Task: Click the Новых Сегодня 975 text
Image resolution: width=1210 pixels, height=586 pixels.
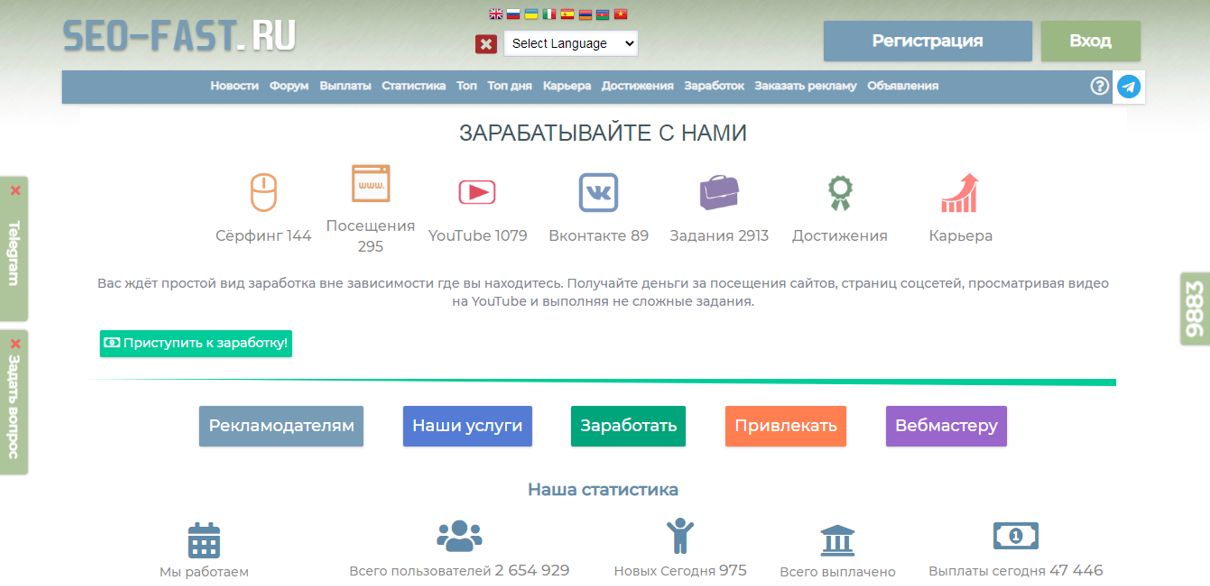Action: click(680, 571)
